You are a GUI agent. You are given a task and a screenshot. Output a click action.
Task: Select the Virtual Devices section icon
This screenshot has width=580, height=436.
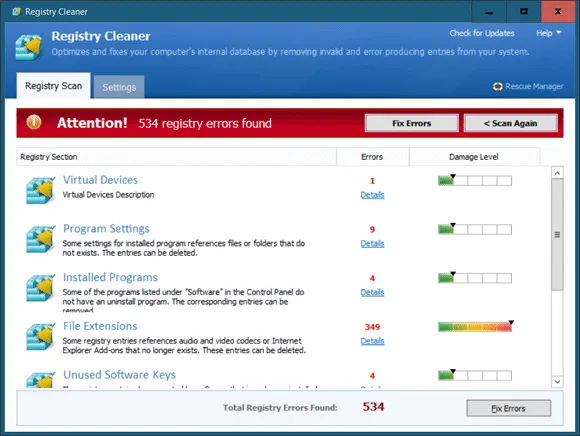pos(40,190)
